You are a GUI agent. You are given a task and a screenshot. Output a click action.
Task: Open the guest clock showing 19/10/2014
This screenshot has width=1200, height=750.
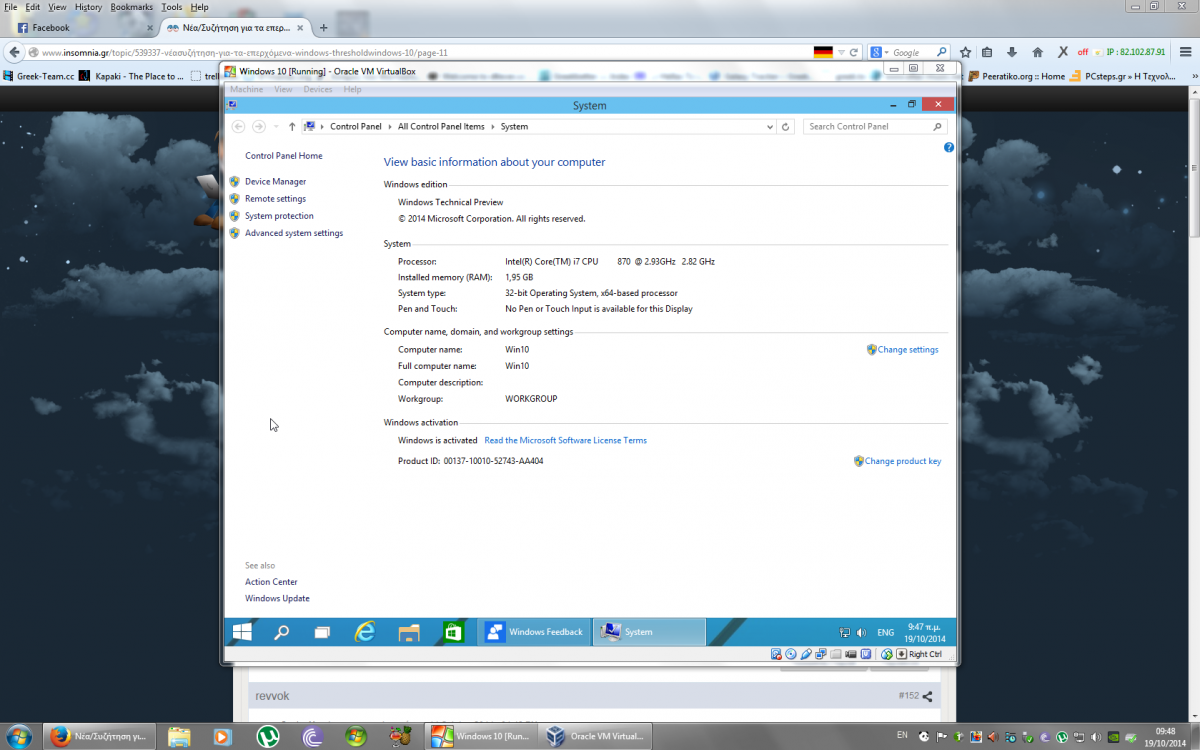pyautogui.click(x=926, y=632)
